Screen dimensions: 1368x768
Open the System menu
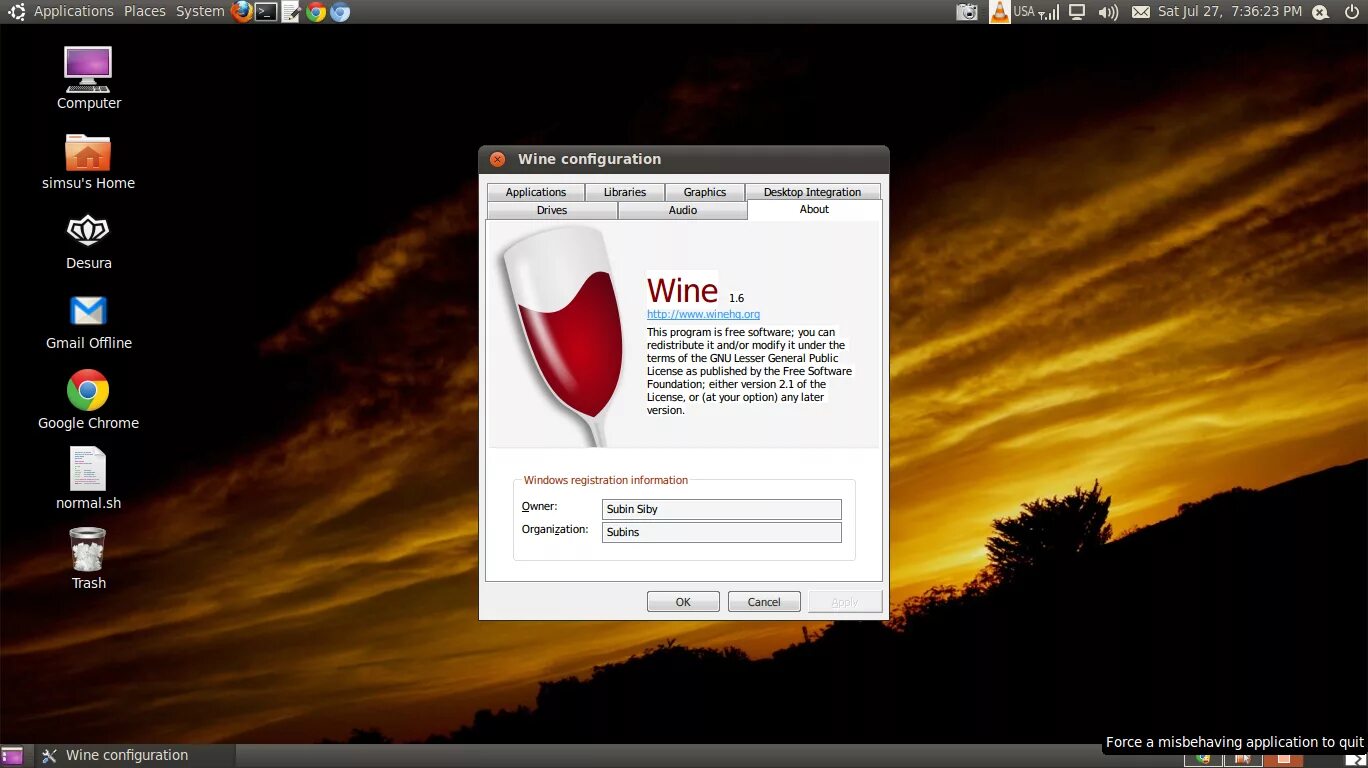point(200,11)
